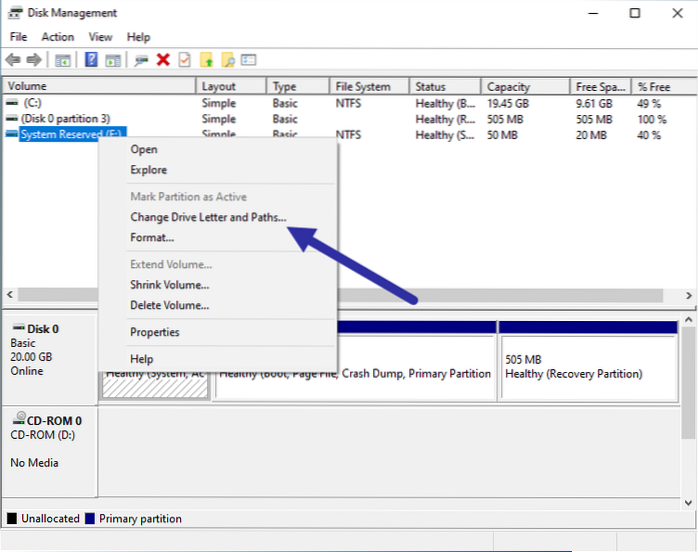Open the View menu
This screenshot has height=552, width=698.
[x=100, y=37]
